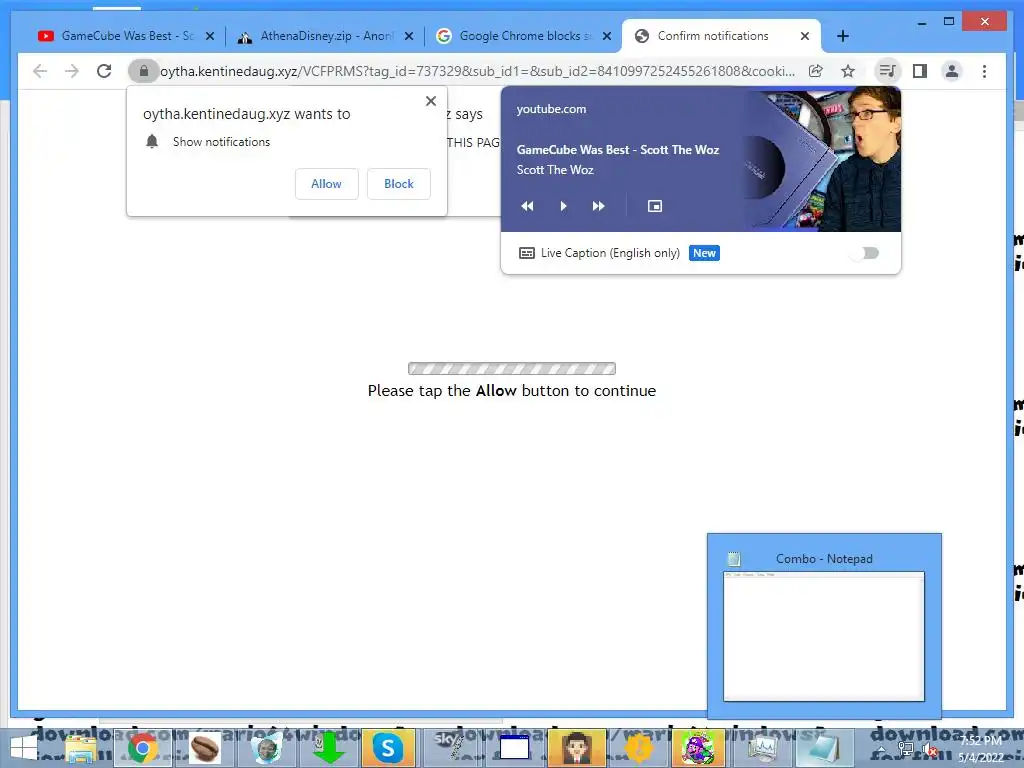This screenshot has height=768, width=1024.
Task: Click the 'Scott The Woz' artist label
Action: click(x=555, y=170)
